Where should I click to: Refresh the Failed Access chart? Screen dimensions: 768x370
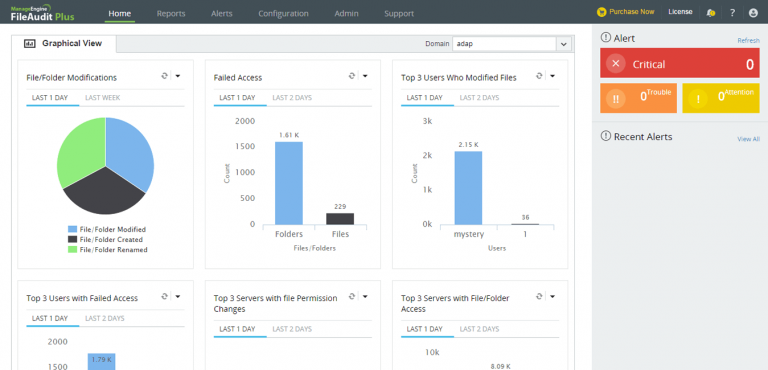click(352, 76)
